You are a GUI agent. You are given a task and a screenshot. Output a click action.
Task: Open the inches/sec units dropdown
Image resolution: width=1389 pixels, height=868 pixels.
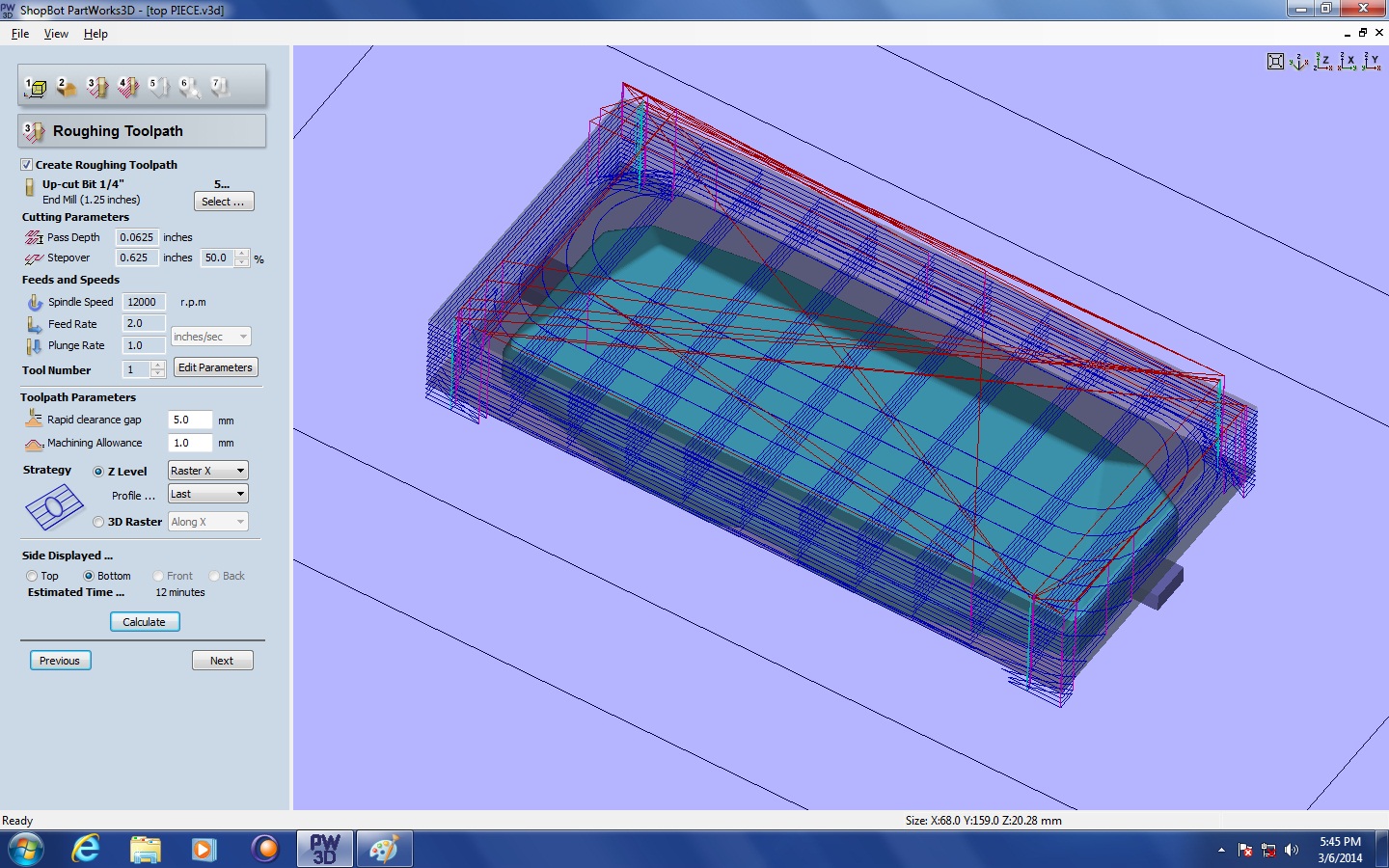211,337
